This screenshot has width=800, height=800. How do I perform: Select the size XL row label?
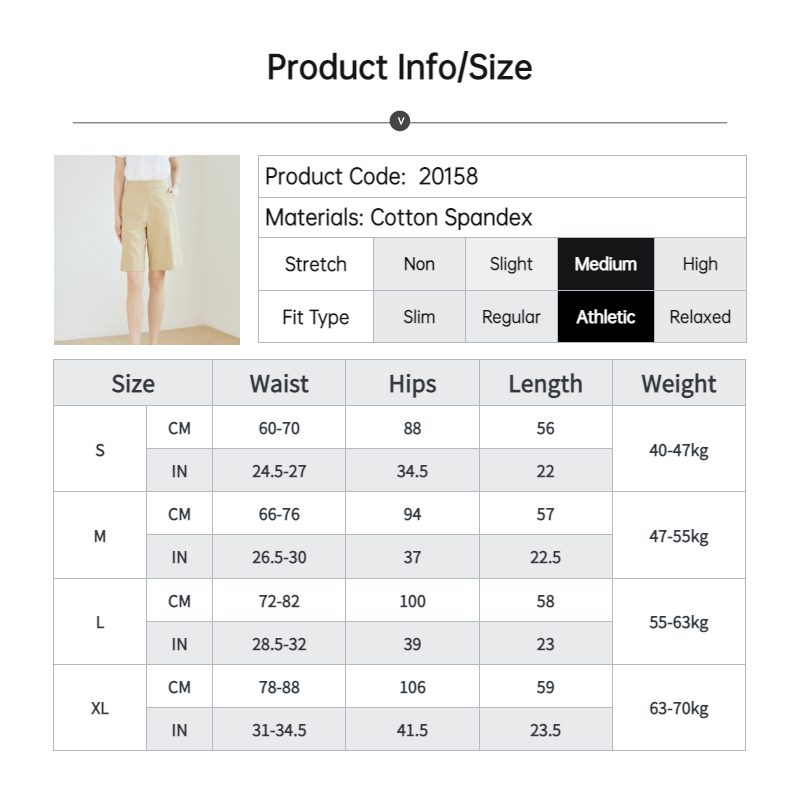(x=100, y=708)
